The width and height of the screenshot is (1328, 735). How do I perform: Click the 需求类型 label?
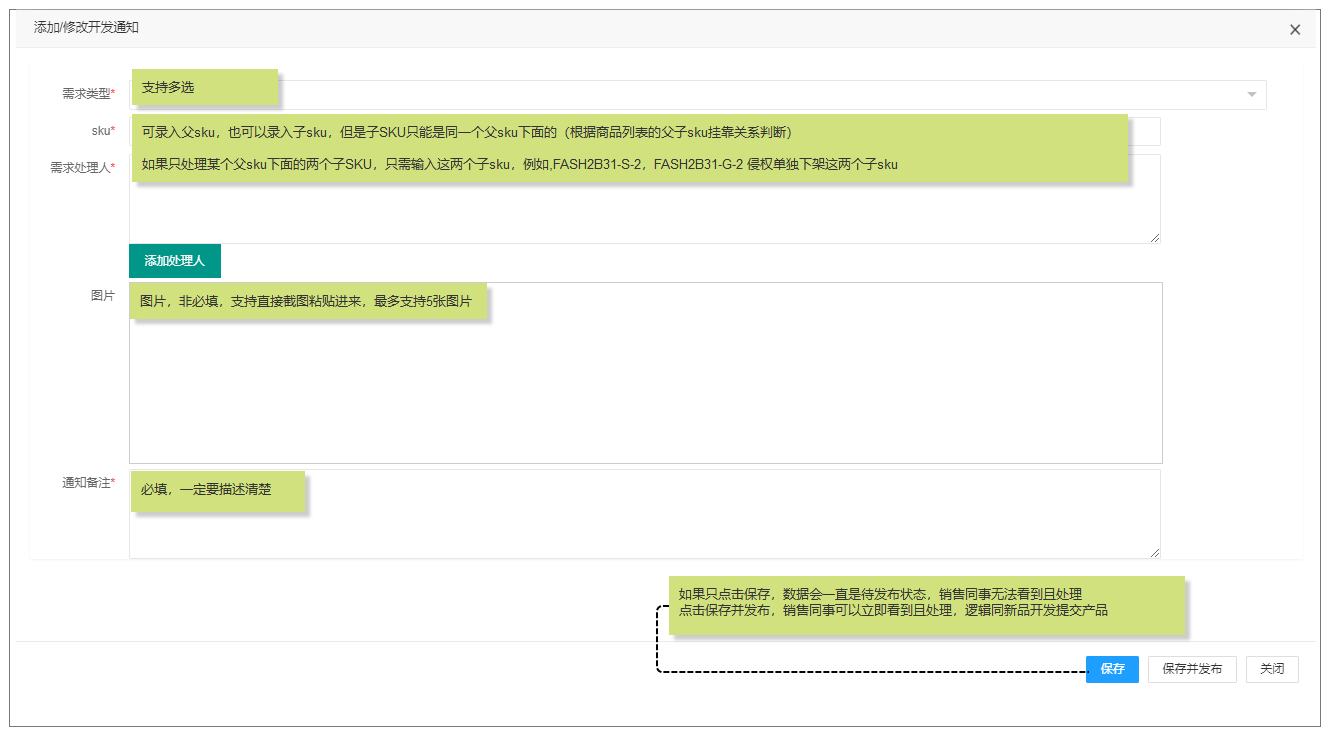pyautogui.click(x=88, y=93)
